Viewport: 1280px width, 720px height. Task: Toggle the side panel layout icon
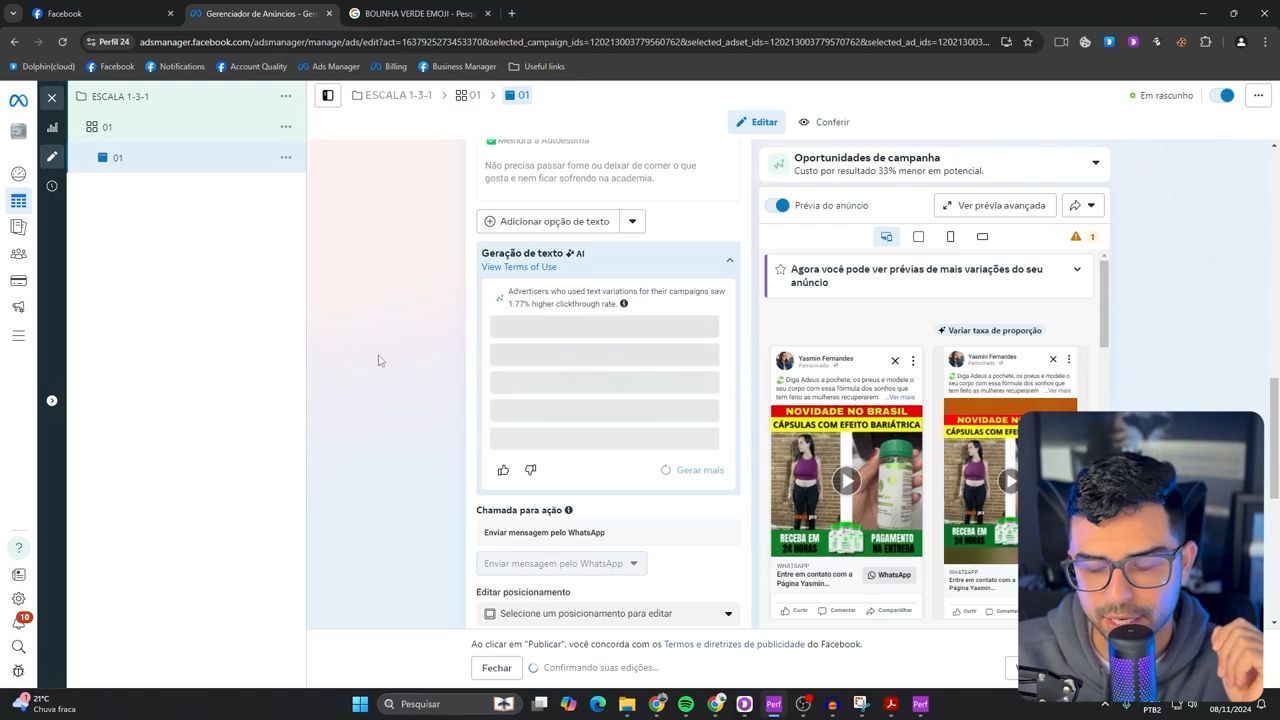[x=327, y=95]
